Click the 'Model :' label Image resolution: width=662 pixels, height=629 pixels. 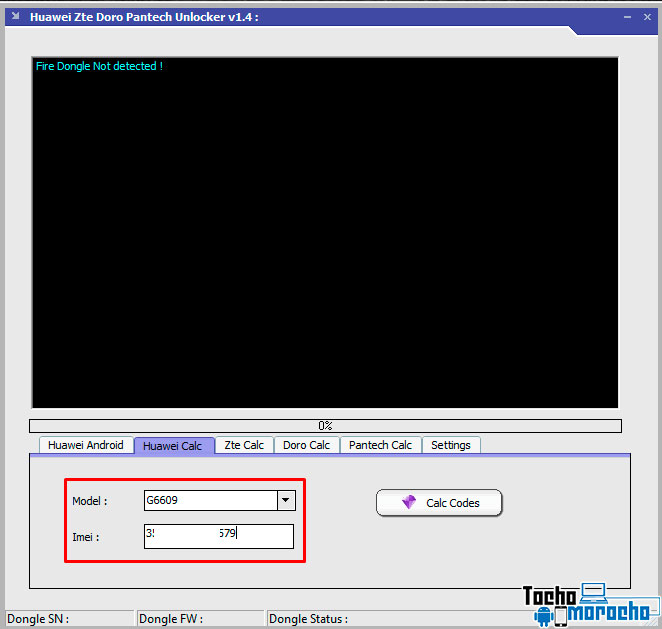(90, 501)
